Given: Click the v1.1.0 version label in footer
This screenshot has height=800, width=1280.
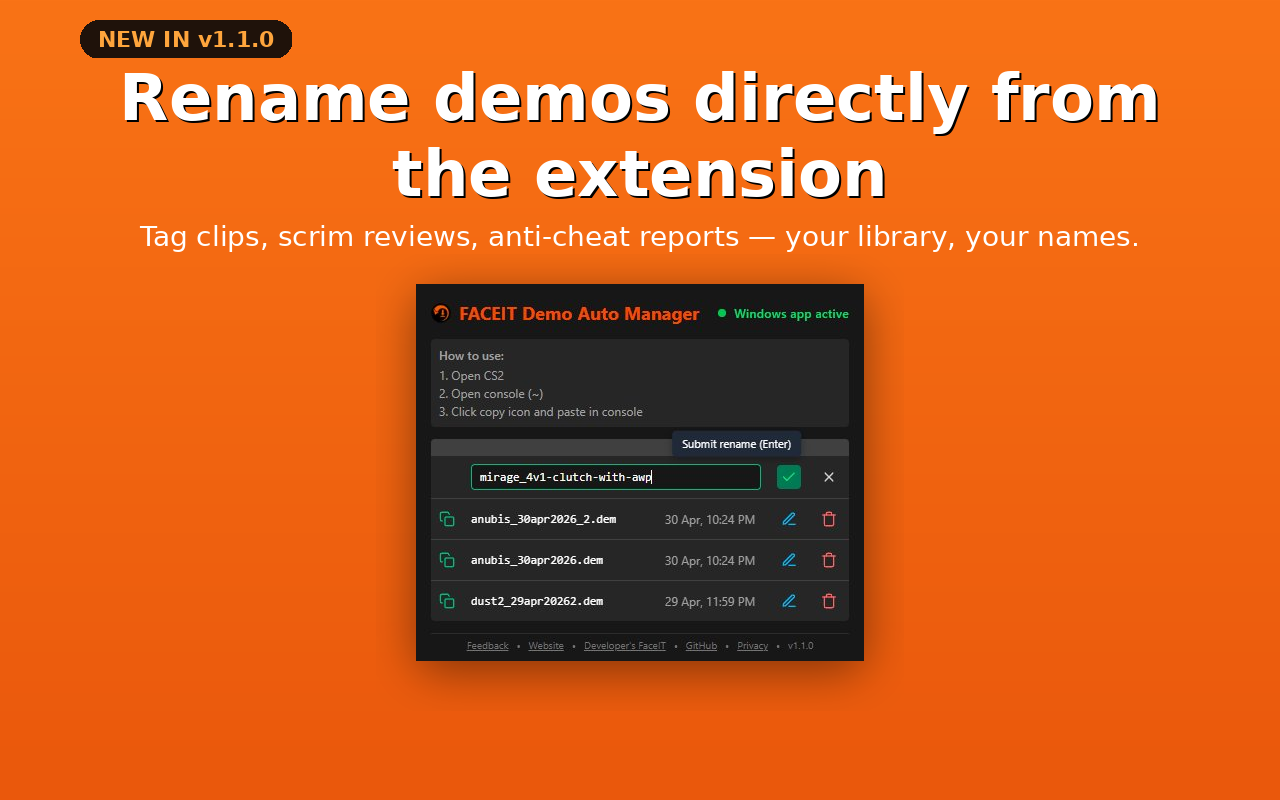Looking at the screenshot, I should (800, 646).
